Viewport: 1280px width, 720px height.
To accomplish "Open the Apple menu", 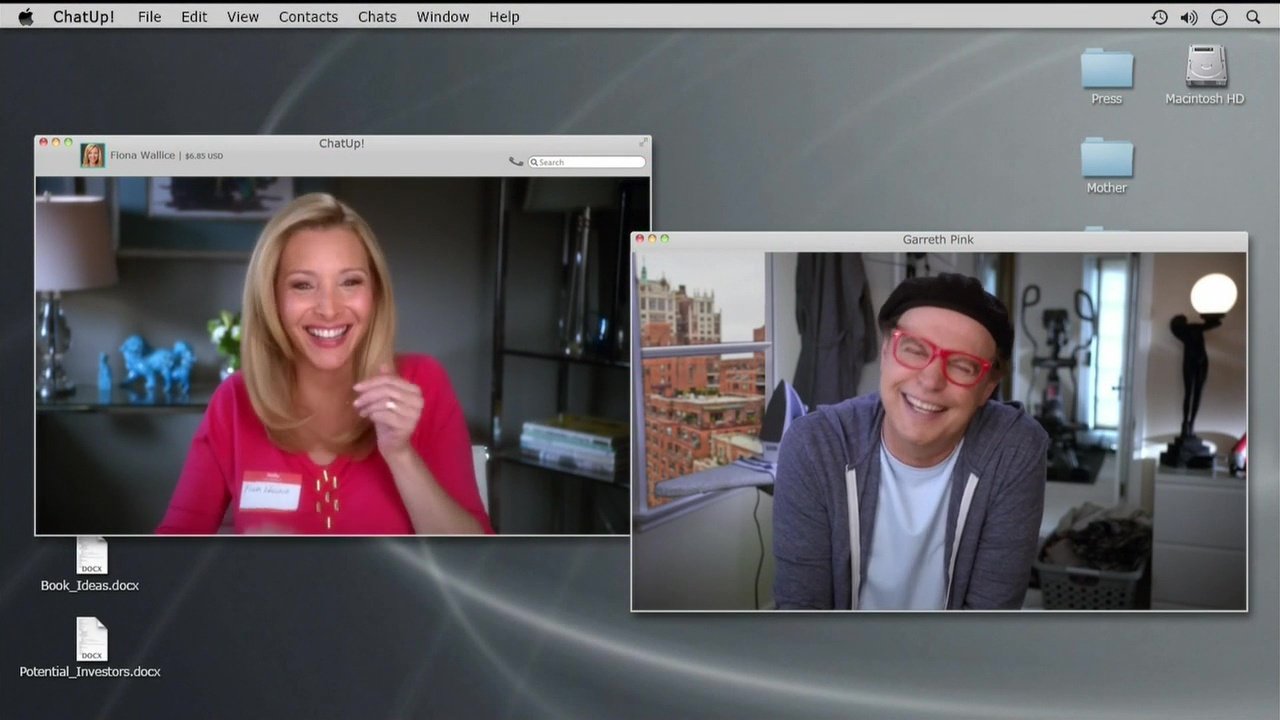I will click(26, 17).
